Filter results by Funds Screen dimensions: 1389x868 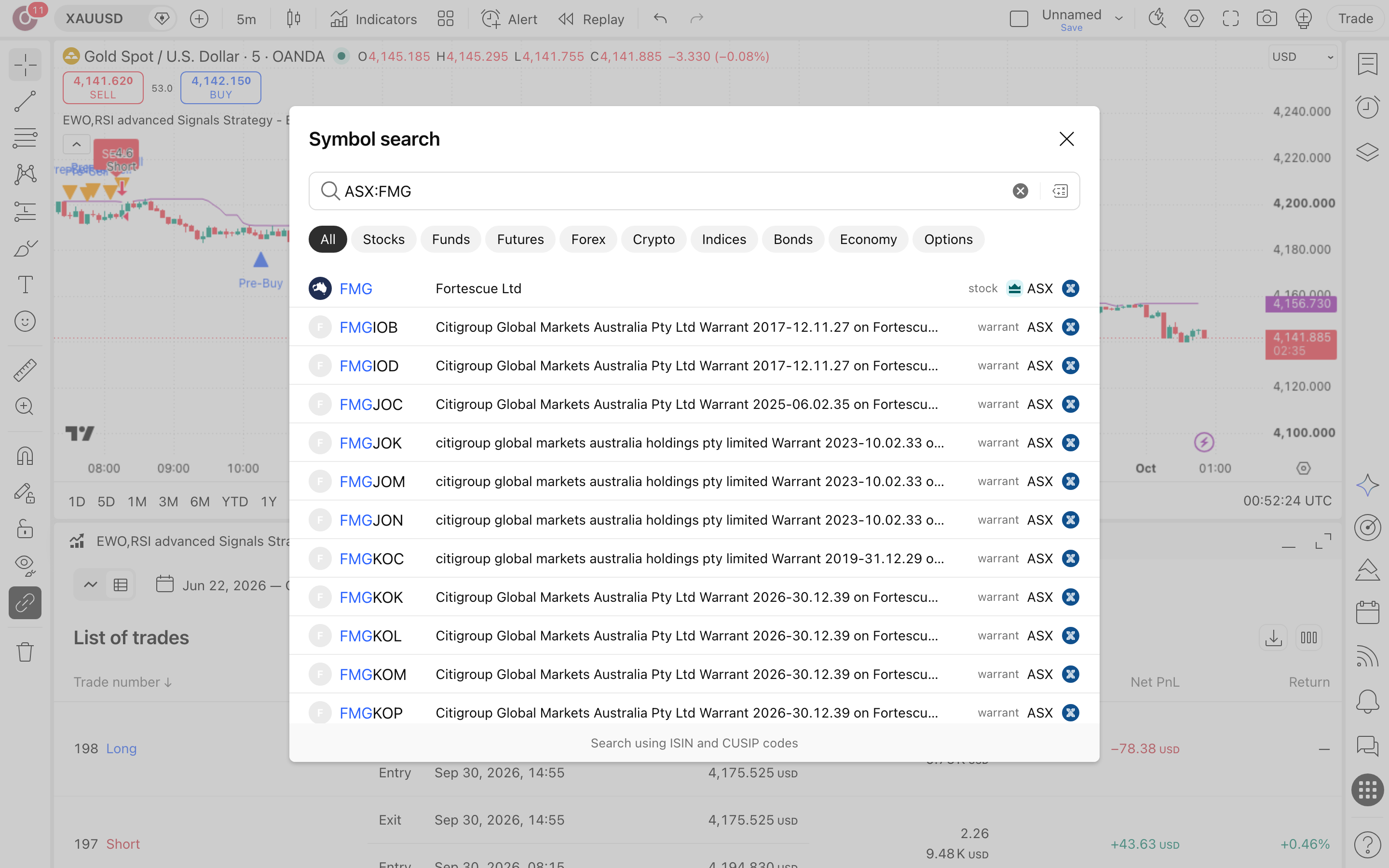tap(450, 239)
